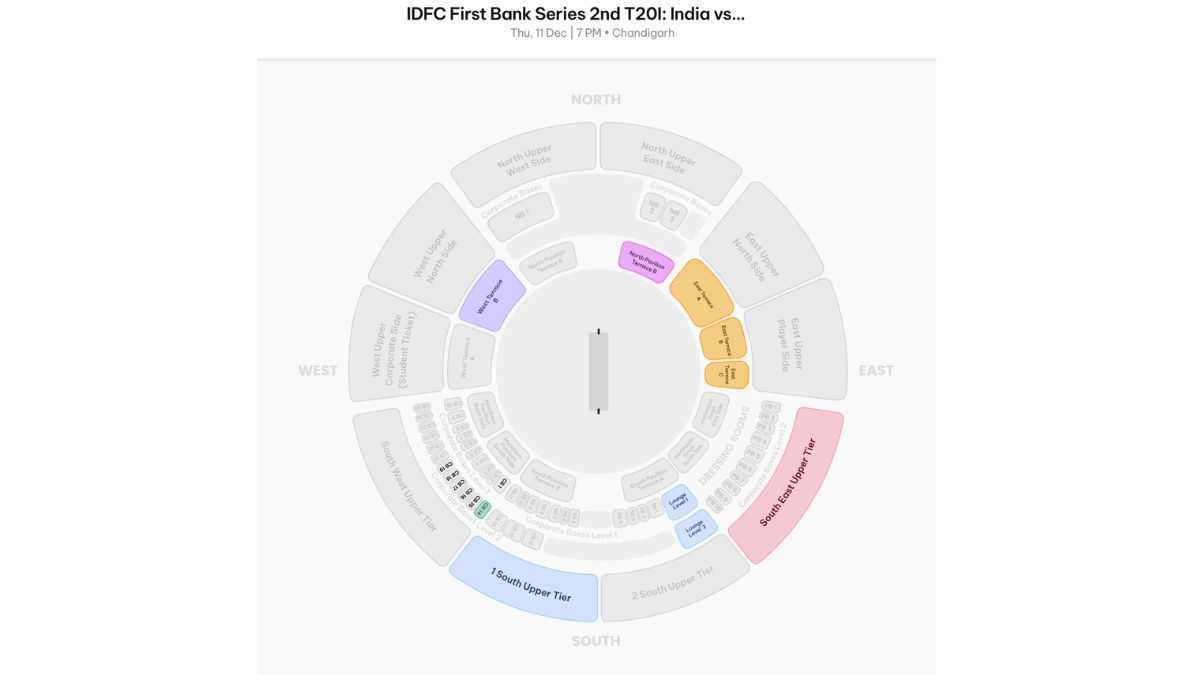1200x675 pixels.
Task: Click the 2 South Upper Tier section
Action: tap(673, 583)
